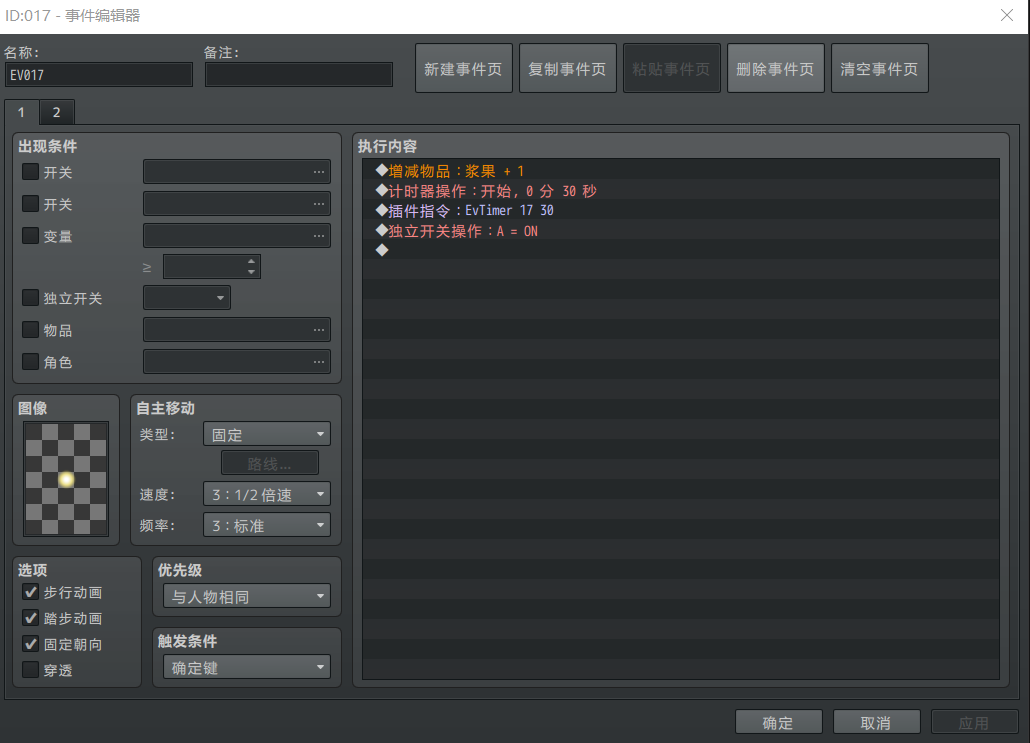Open 物品 selection ellipsis button
This screenshot has width=1030, height=743.
pyautogui.click(x=319, y=330)
